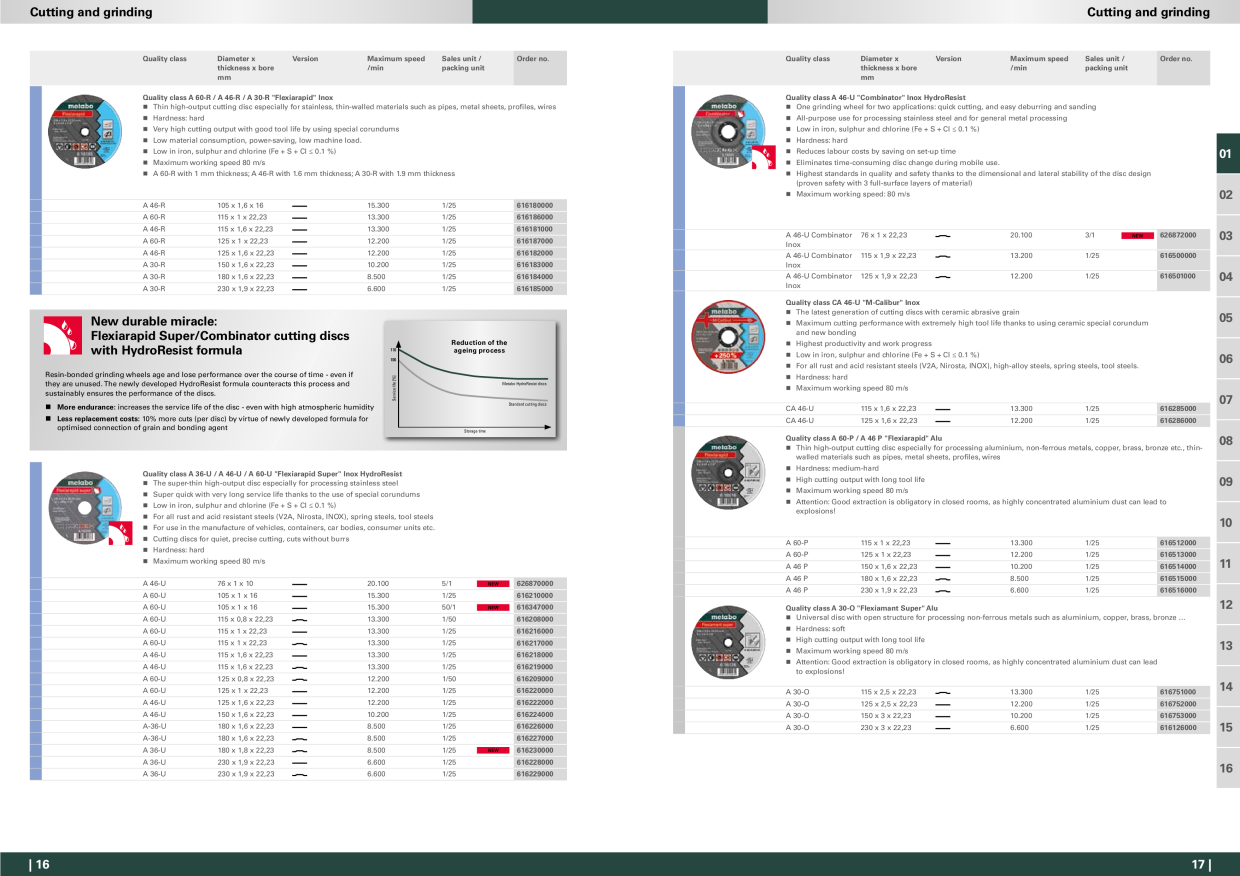Click the disc version icon in row 616285000
Viewport: 1240px width, 876px height.
943,409
